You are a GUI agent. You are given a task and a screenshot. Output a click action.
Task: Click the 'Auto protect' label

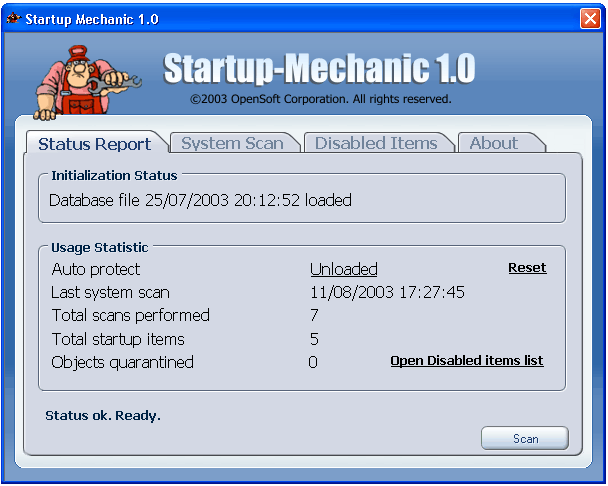coord(96,270)
